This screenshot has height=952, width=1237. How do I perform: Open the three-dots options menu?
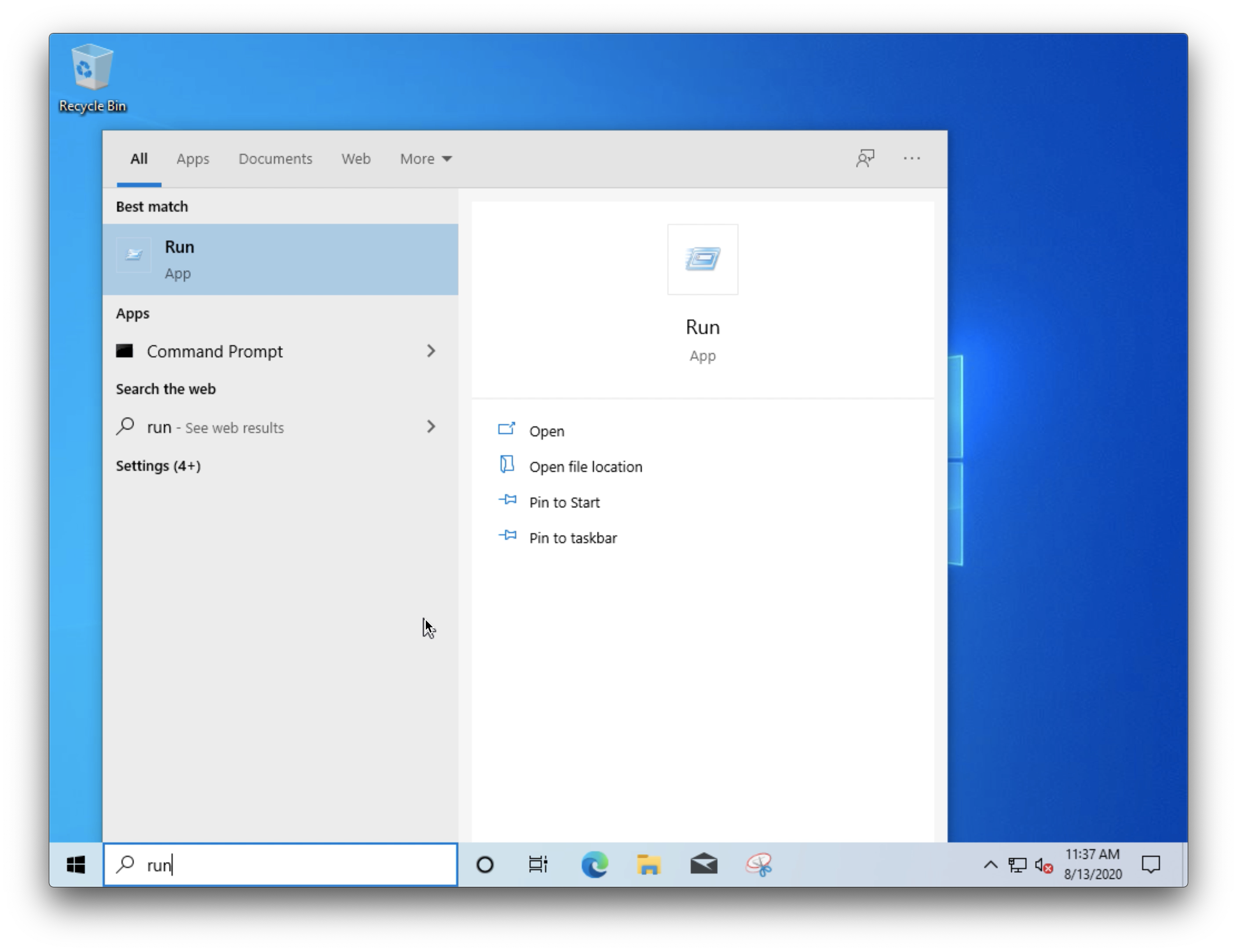coord(911,158)
